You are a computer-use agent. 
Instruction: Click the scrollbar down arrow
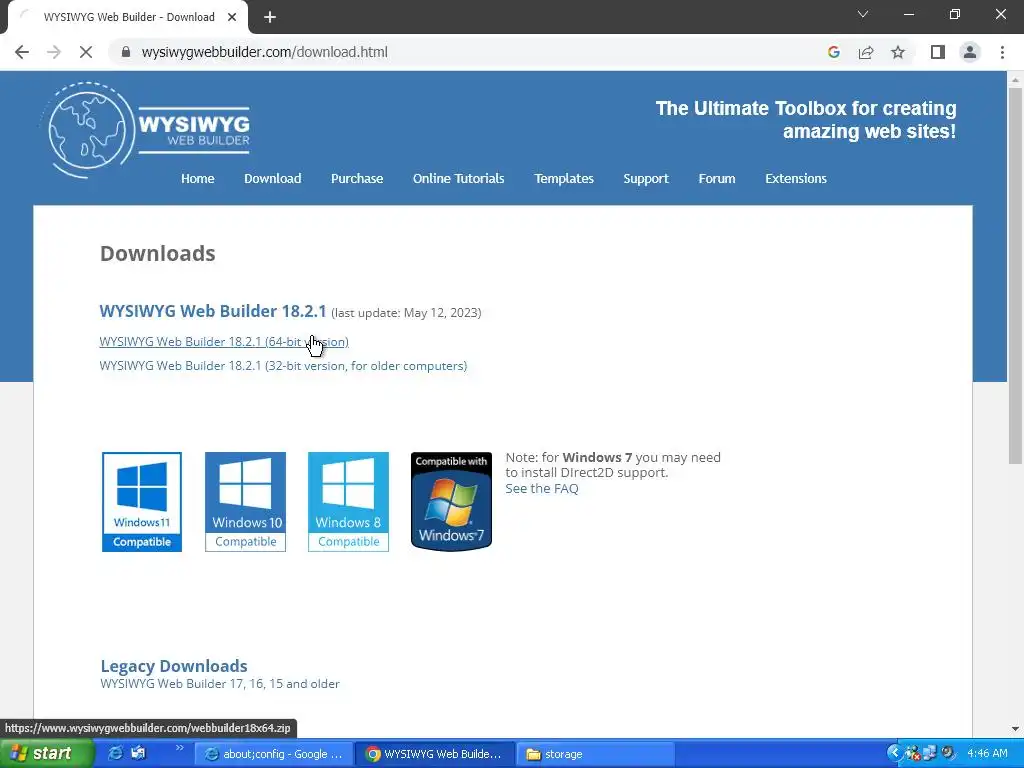tap(1015, 729)
